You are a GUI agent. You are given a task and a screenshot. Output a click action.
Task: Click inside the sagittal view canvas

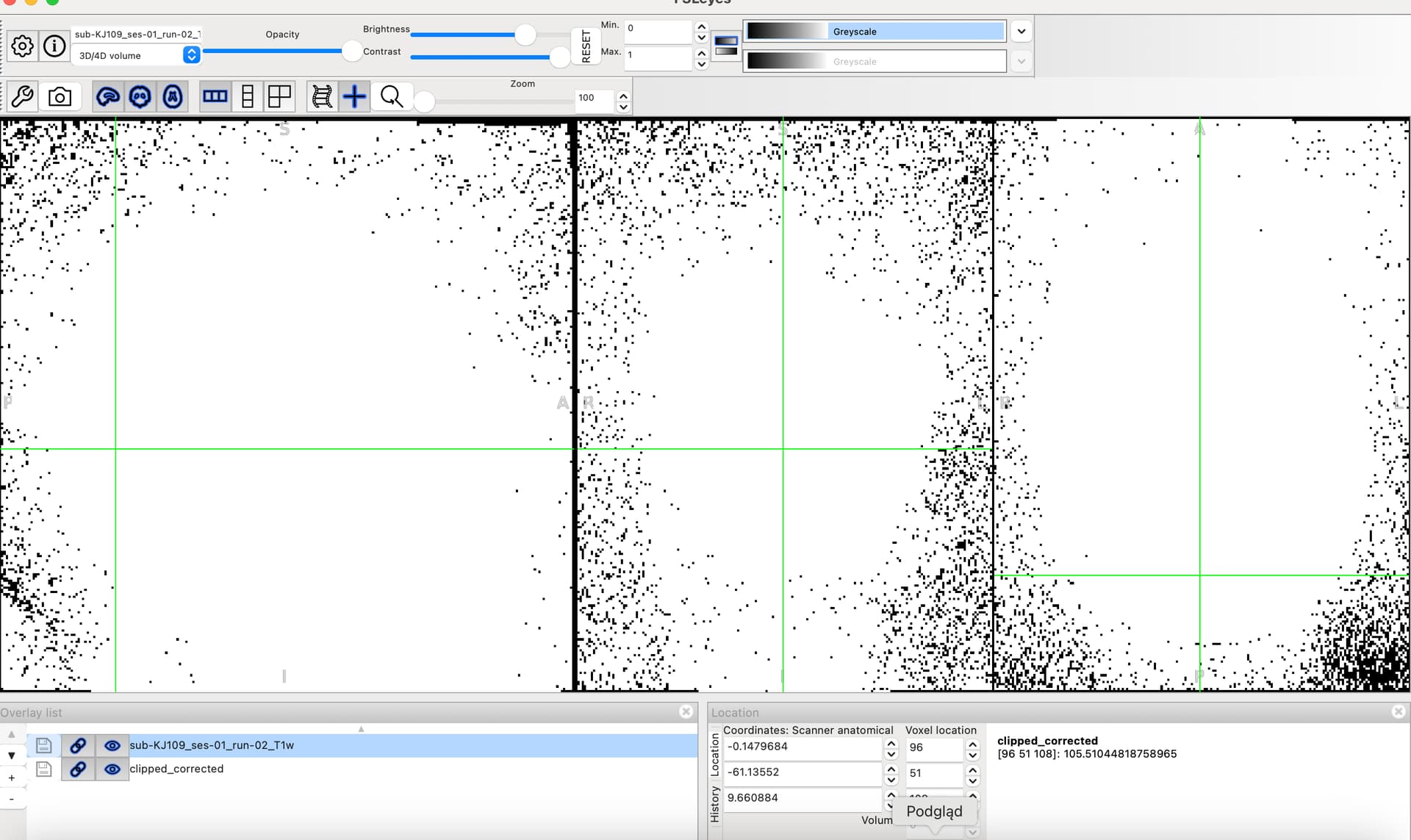(x=287, y=405)
